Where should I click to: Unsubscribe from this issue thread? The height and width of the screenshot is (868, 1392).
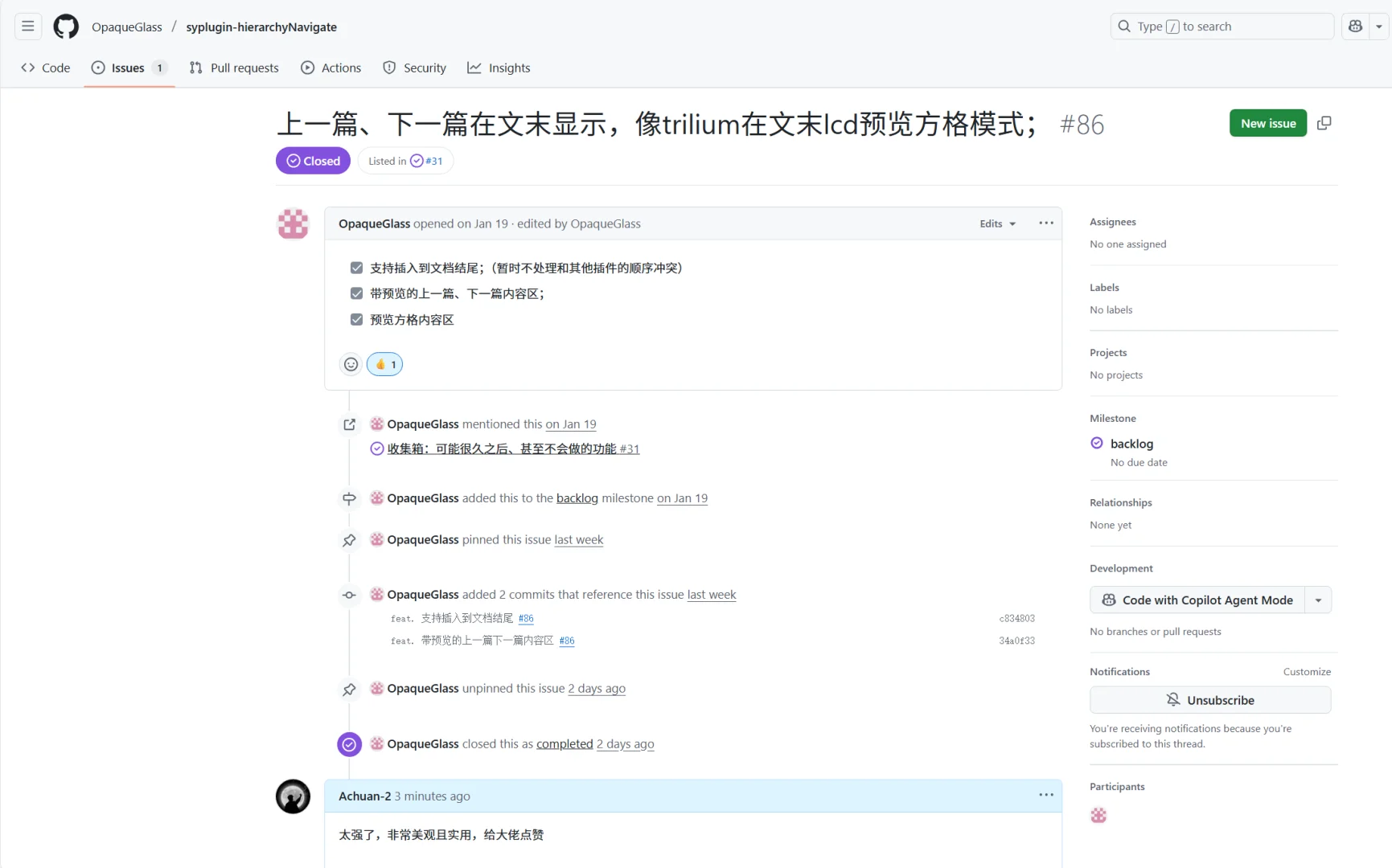click(1210, 699)
